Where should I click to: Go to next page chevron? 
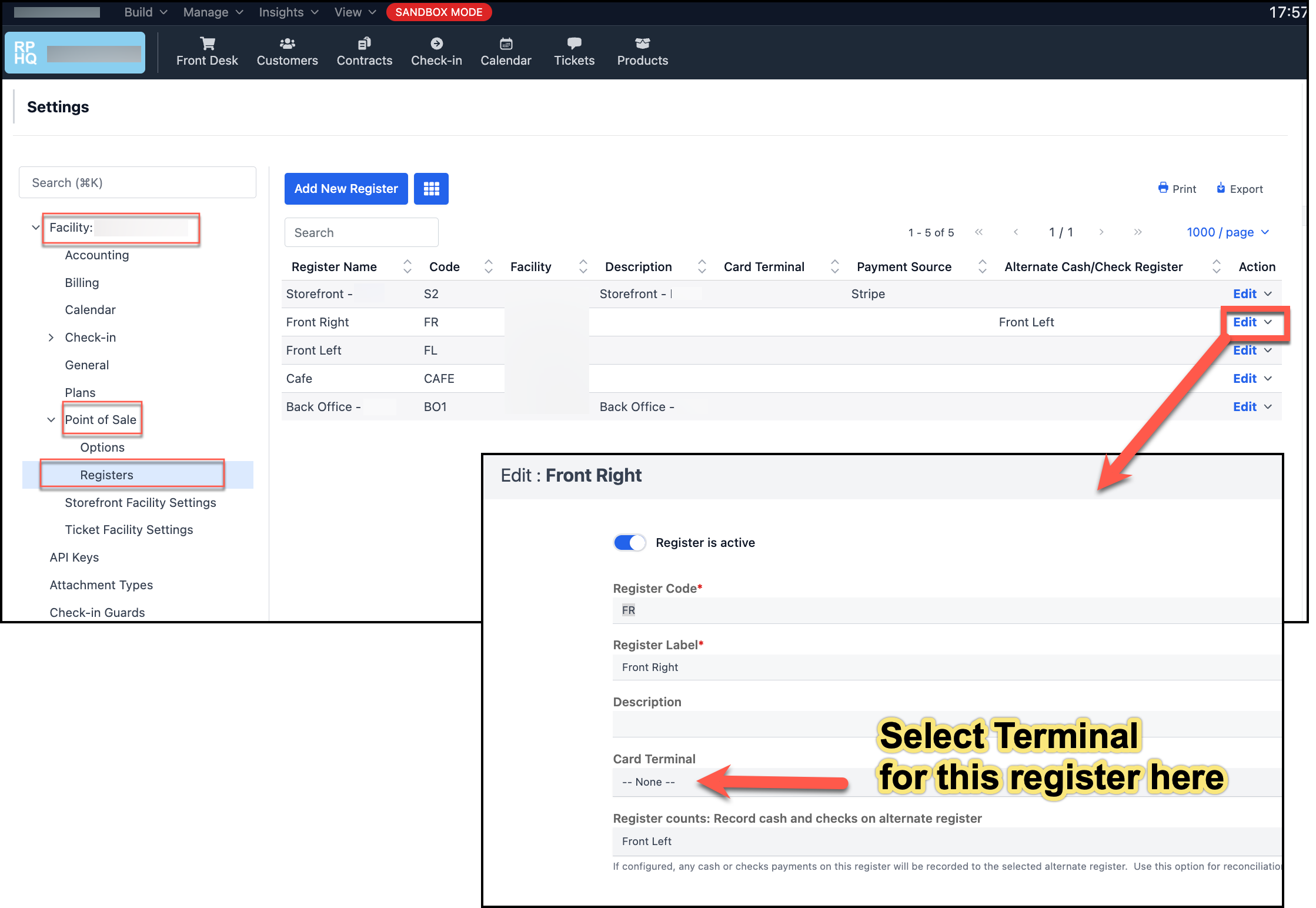pos(1101,232)
